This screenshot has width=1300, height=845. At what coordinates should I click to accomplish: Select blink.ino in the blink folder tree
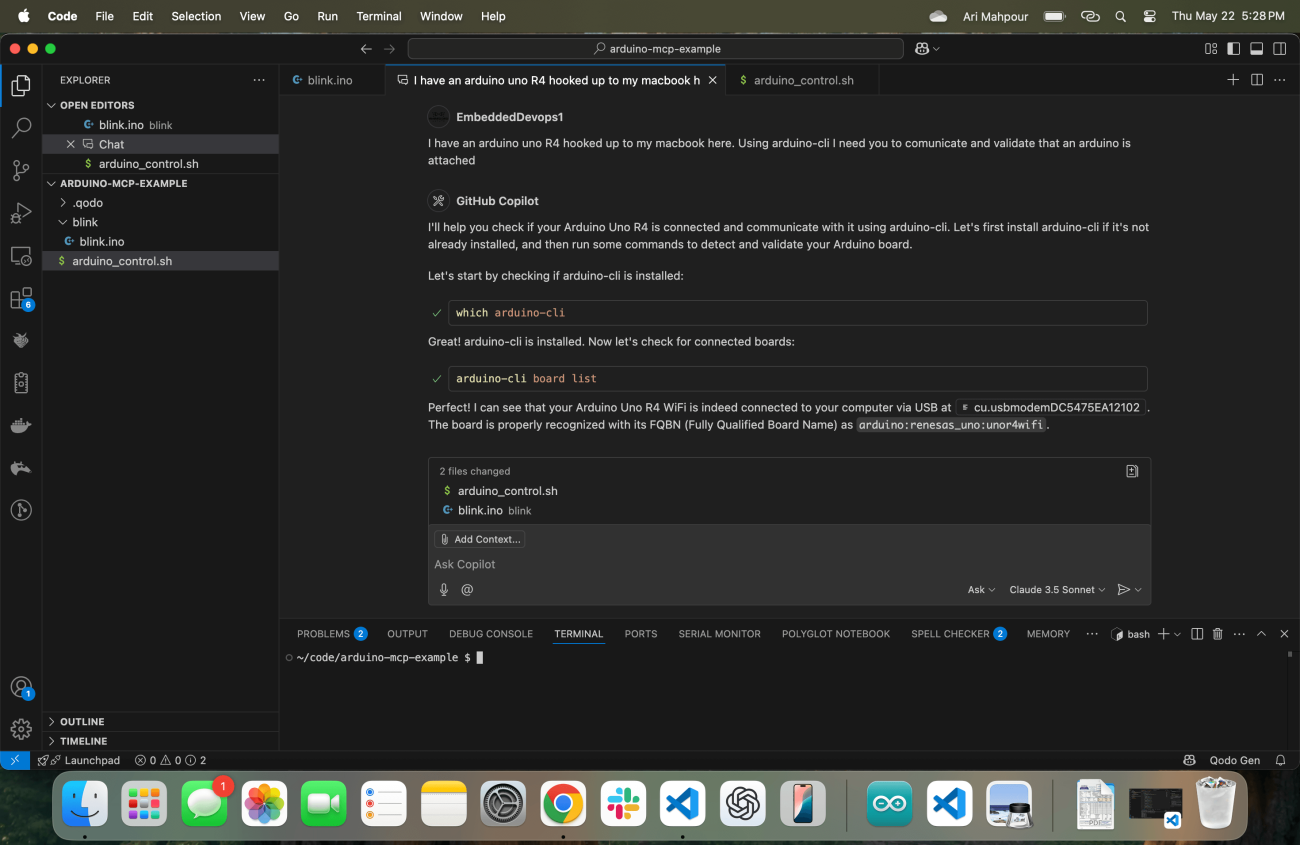click(102, 242)
